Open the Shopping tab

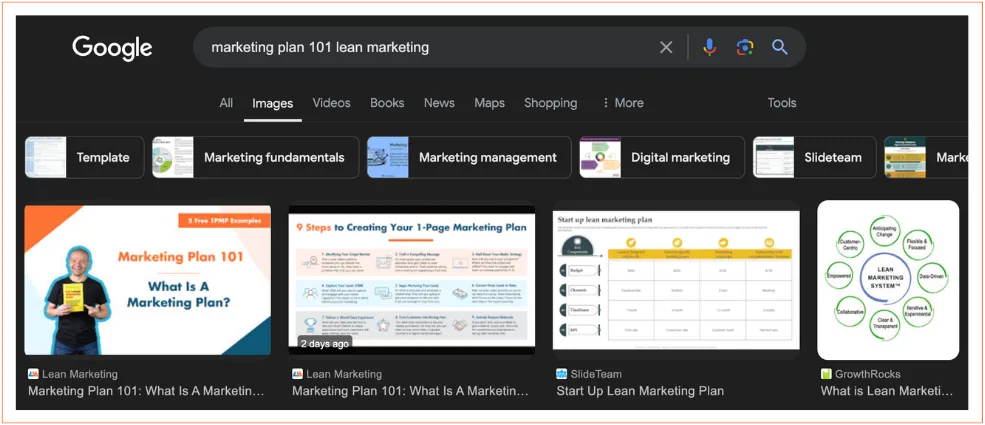(550, 103)
